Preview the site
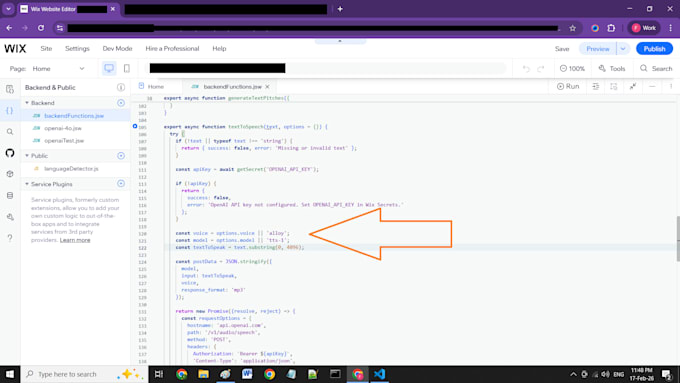680x383 pixels. pos(598,49)
